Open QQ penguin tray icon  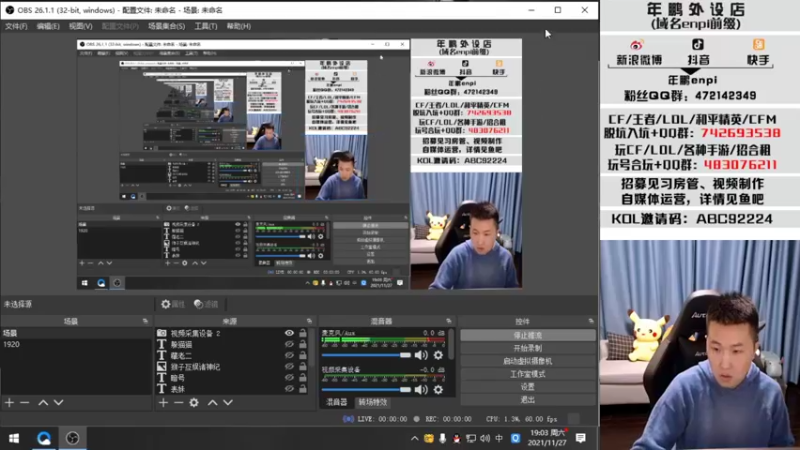[457, 438]
